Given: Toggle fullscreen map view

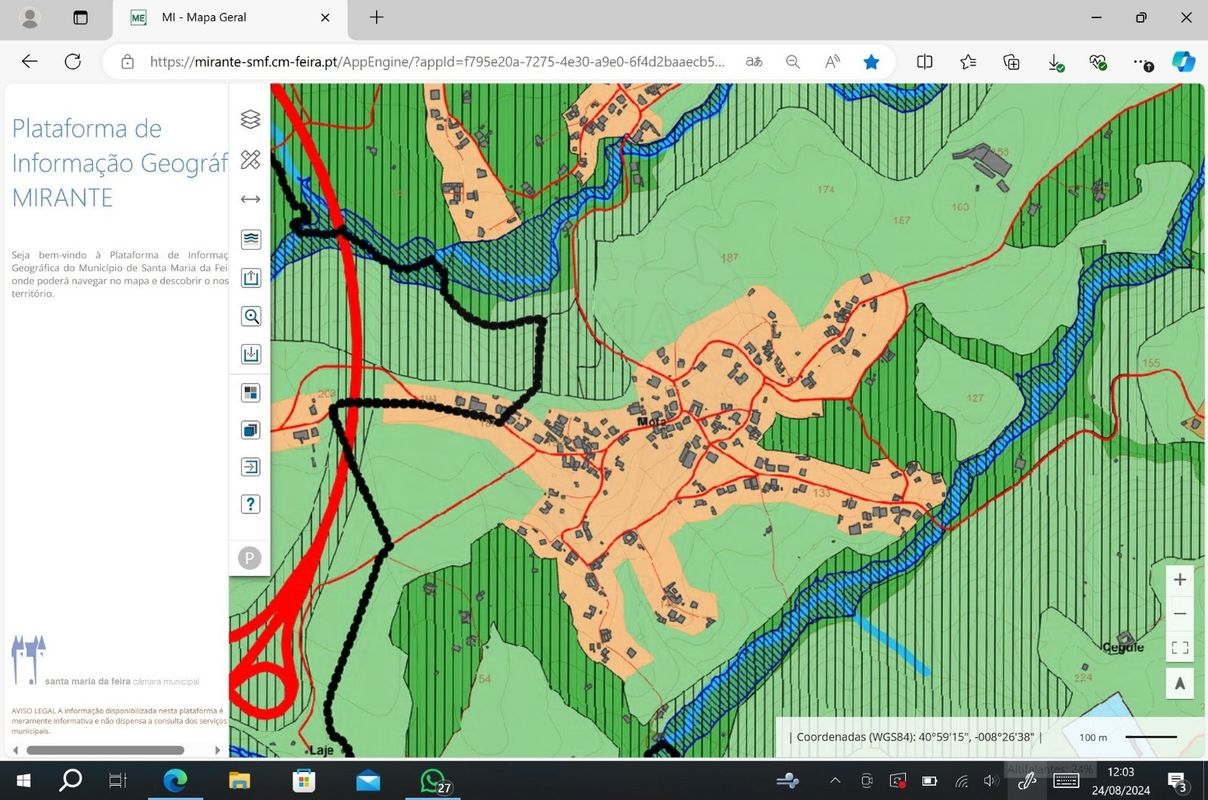Looking at the screenshot, I should pos(1180,648).
